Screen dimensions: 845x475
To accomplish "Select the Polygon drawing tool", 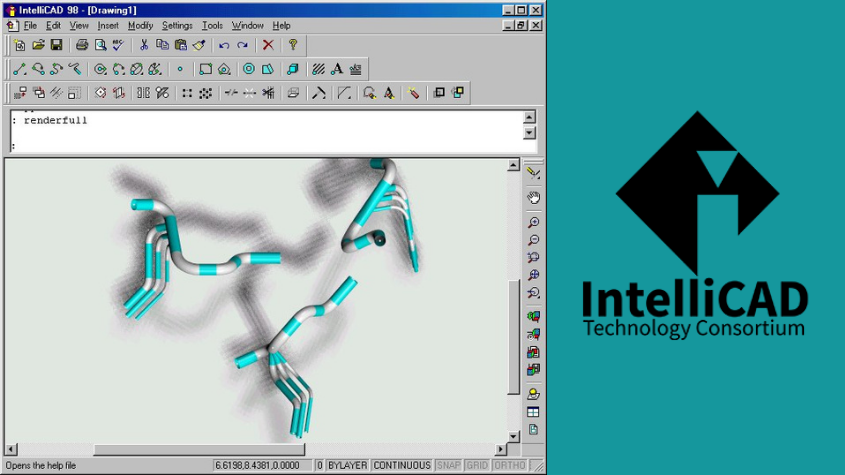I will (224, 69).
